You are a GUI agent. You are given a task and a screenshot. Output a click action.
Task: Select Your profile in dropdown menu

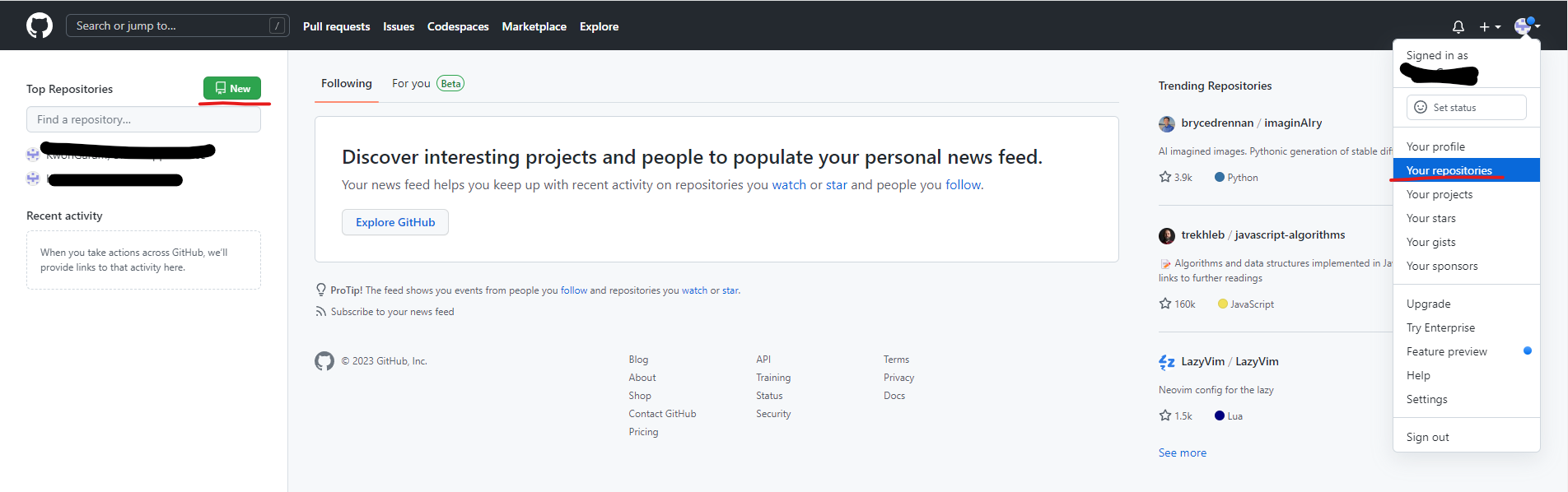click(x=1467, y=146)
